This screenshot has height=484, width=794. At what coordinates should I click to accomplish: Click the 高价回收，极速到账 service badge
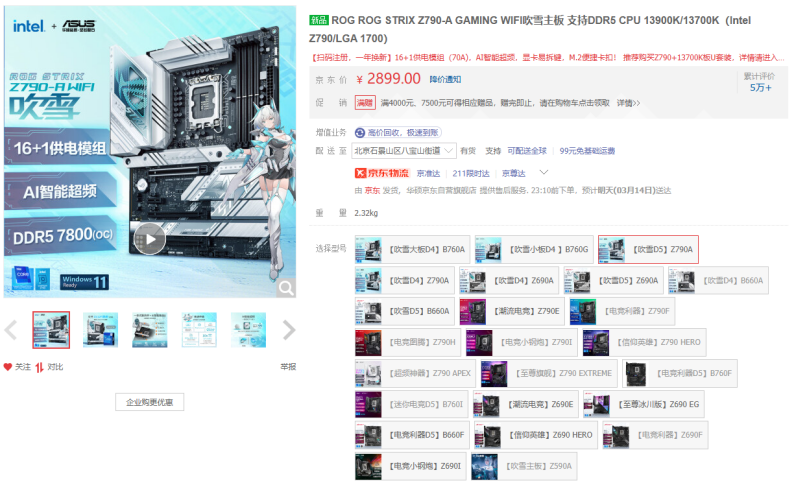click(398, 133)
